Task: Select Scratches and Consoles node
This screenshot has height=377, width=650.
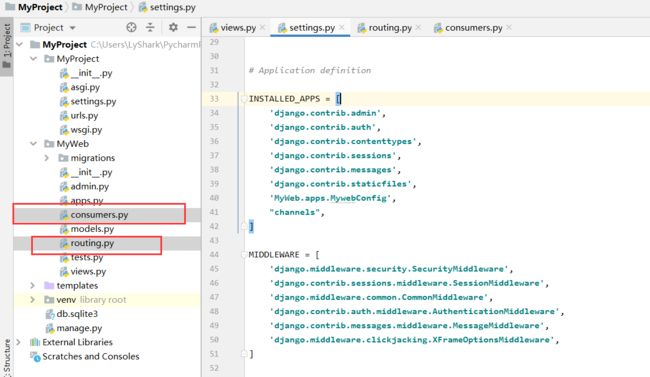Action: tap(91, 356)
